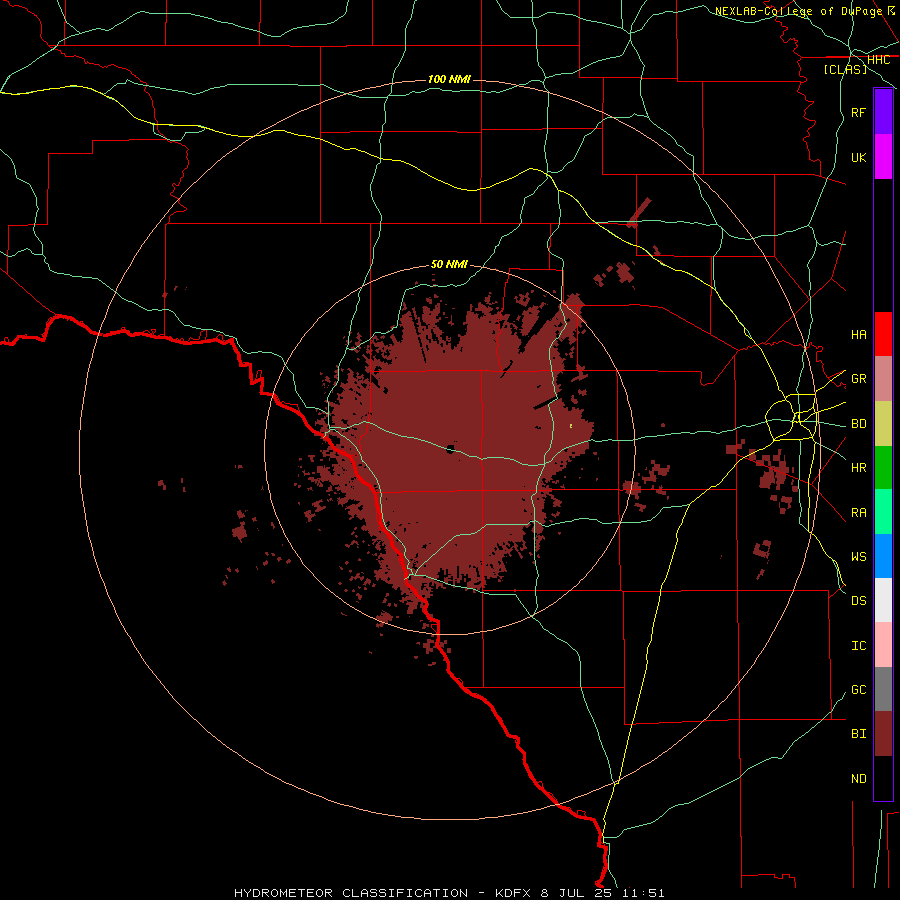Screen dimensions: 900x900
Task: Click the 100 NMI range ring label
Action: pos(449,79)
